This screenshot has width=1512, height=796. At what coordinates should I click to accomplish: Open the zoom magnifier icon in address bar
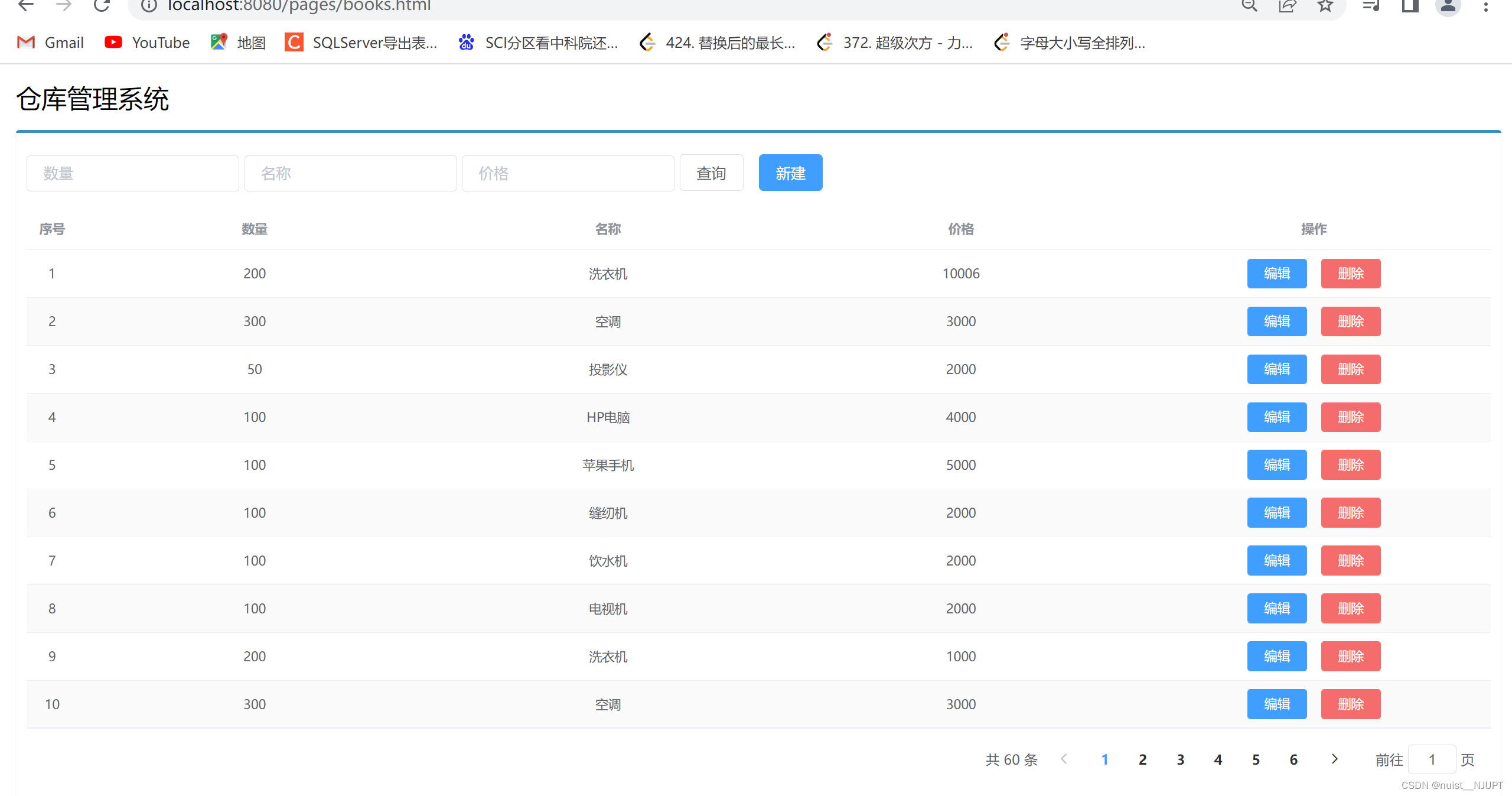pos(1249,5)
